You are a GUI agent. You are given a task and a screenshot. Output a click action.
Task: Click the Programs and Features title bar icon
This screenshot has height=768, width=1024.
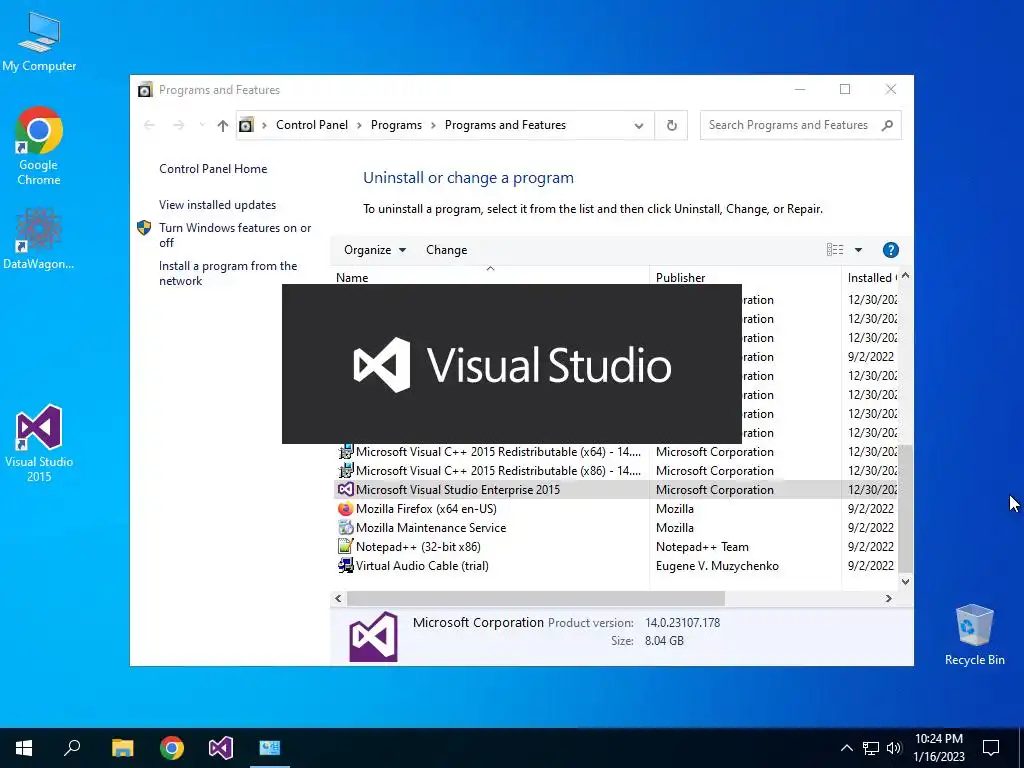(145, 90)
